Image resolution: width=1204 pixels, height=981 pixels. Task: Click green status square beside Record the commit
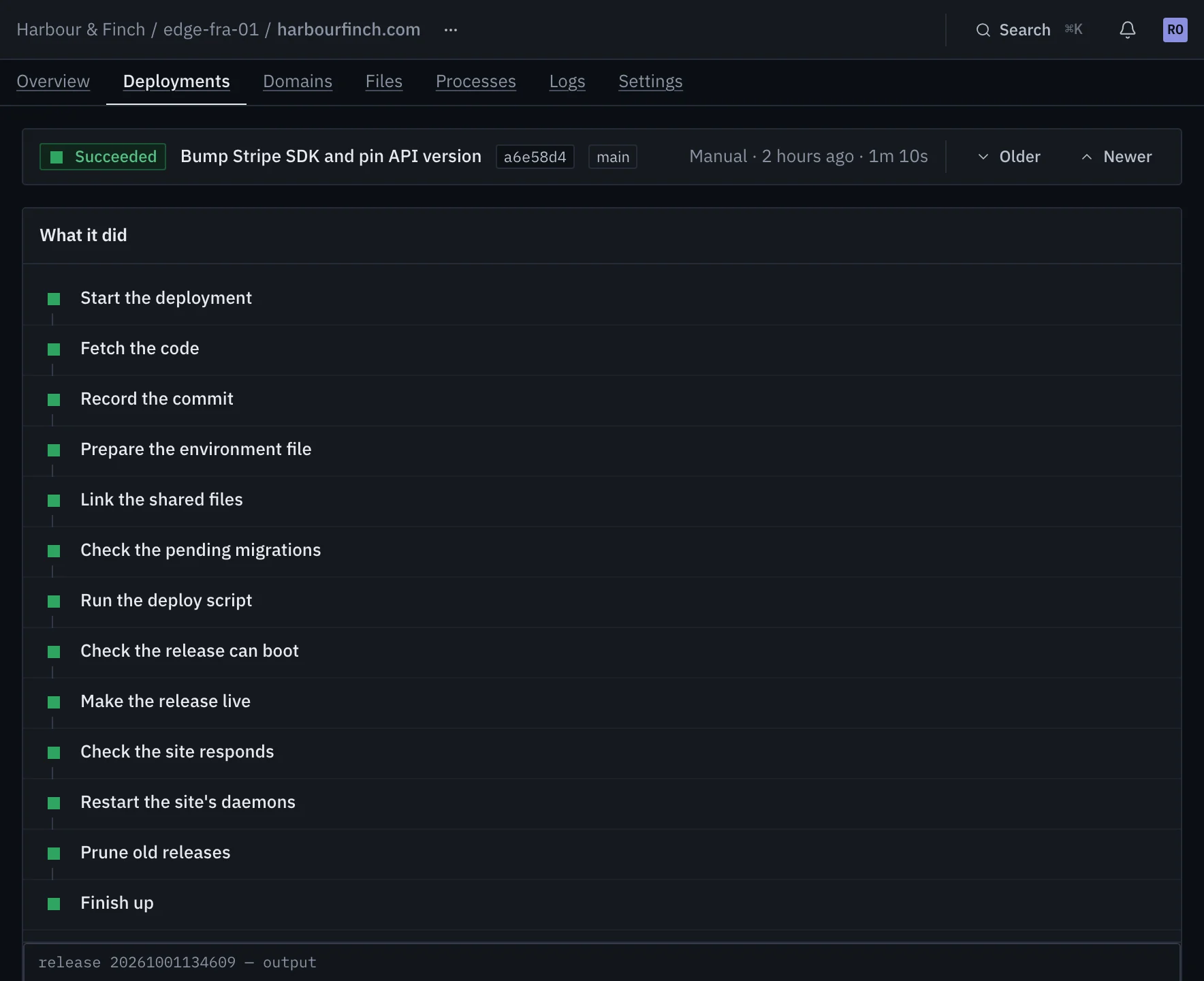[54, 400]
